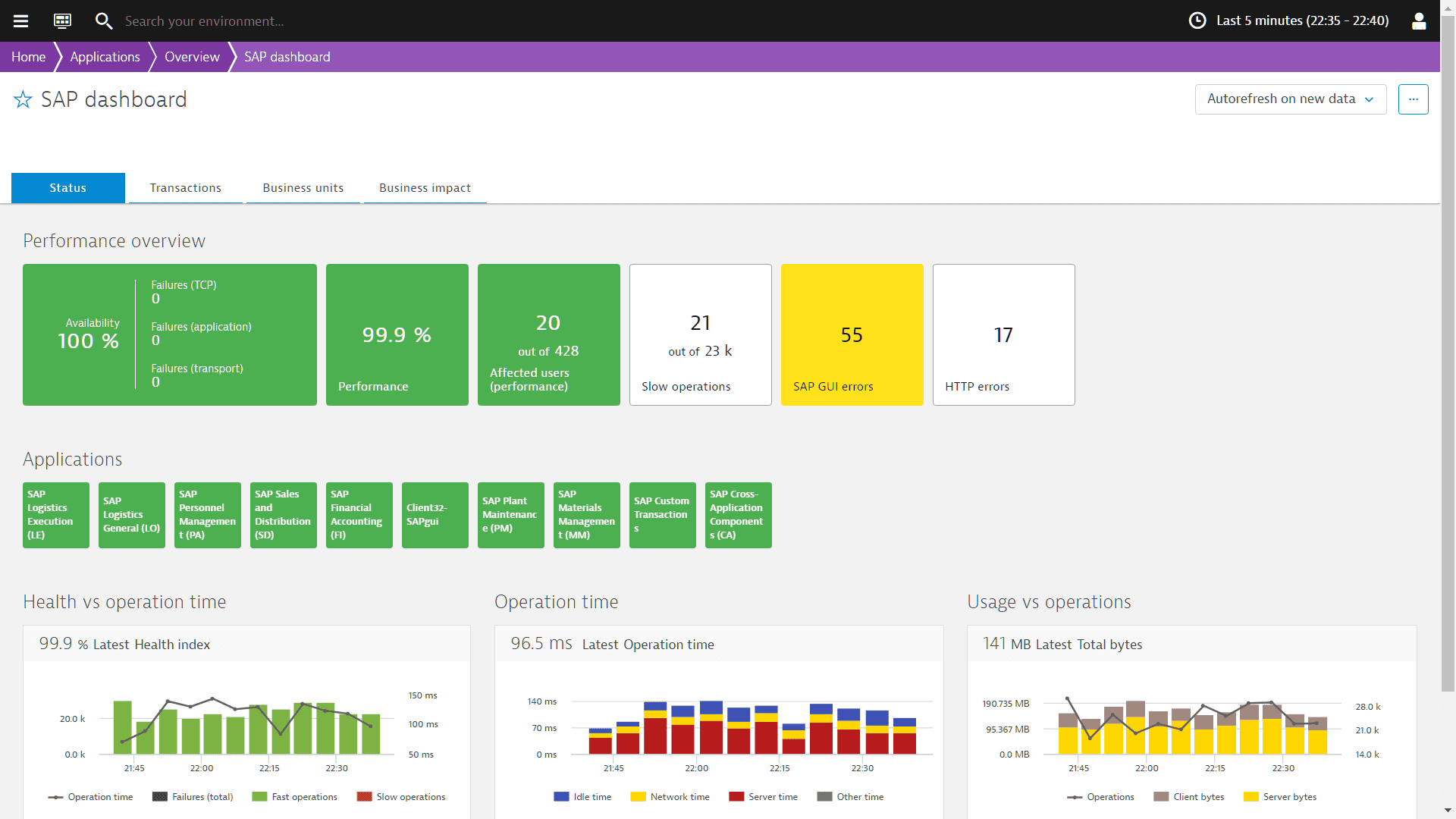Switch to the Business impact tab
The width and height of the screenshot is (1456, 819).
[425, 188]
